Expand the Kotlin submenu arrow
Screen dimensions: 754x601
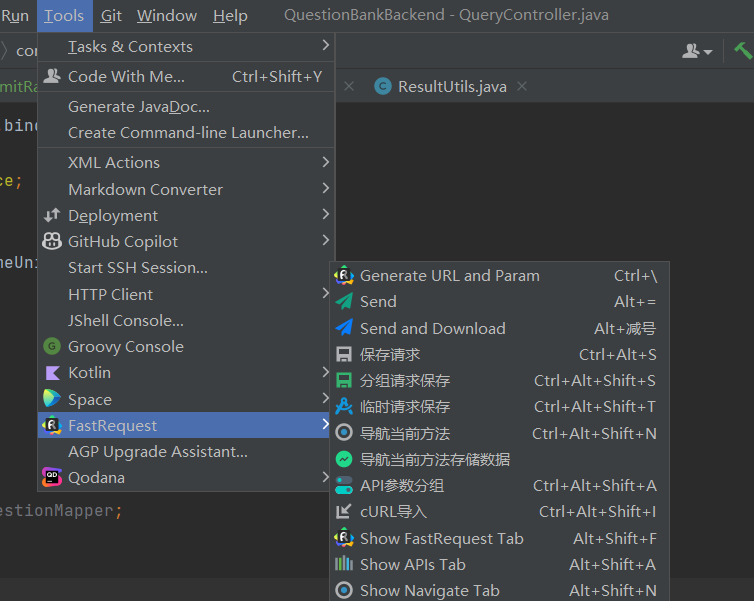click(326, 371)
